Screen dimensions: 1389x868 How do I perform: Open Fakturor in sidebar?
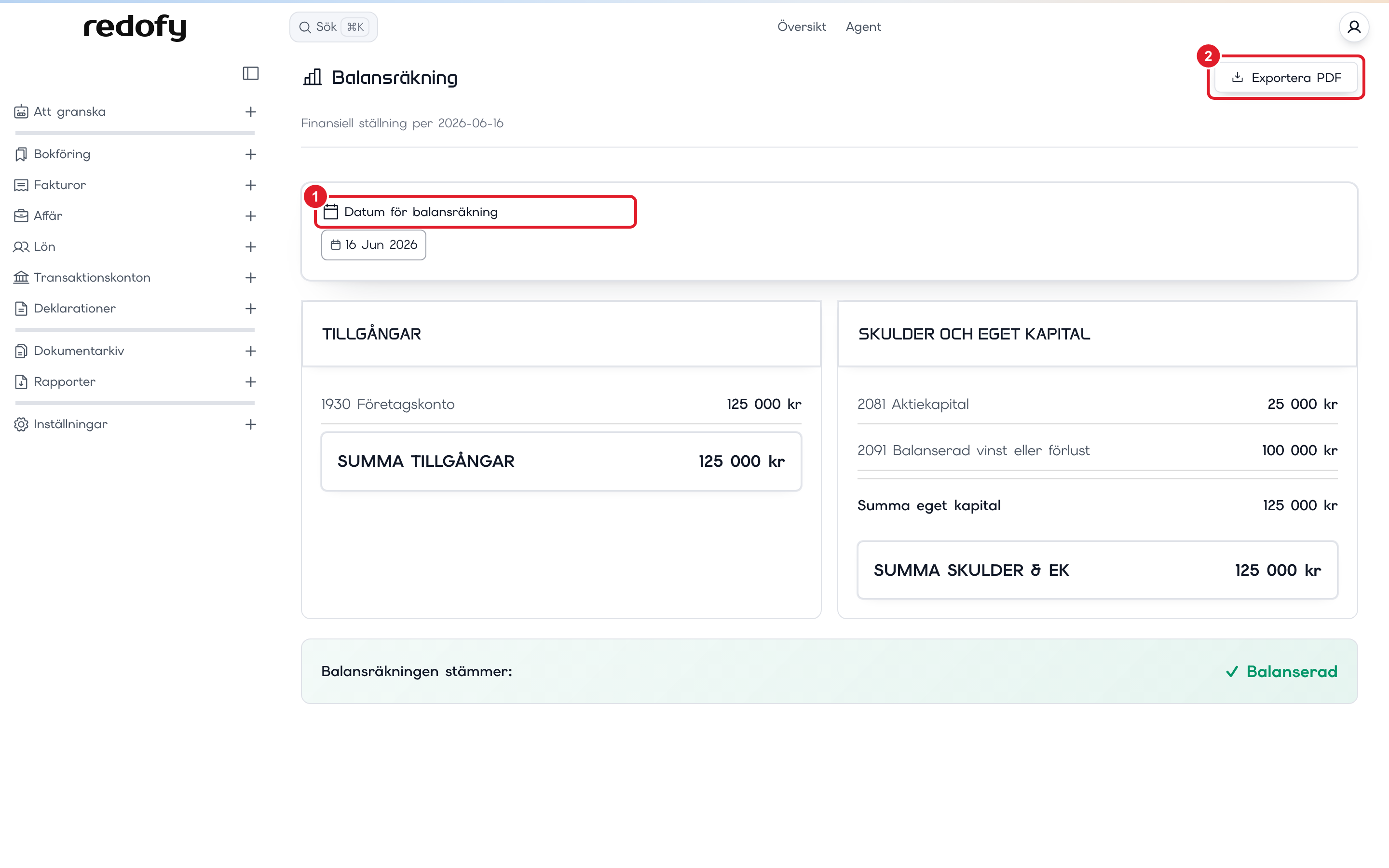60,185
